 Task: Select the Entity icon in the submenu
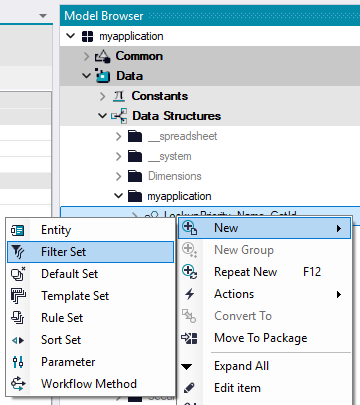17,230
